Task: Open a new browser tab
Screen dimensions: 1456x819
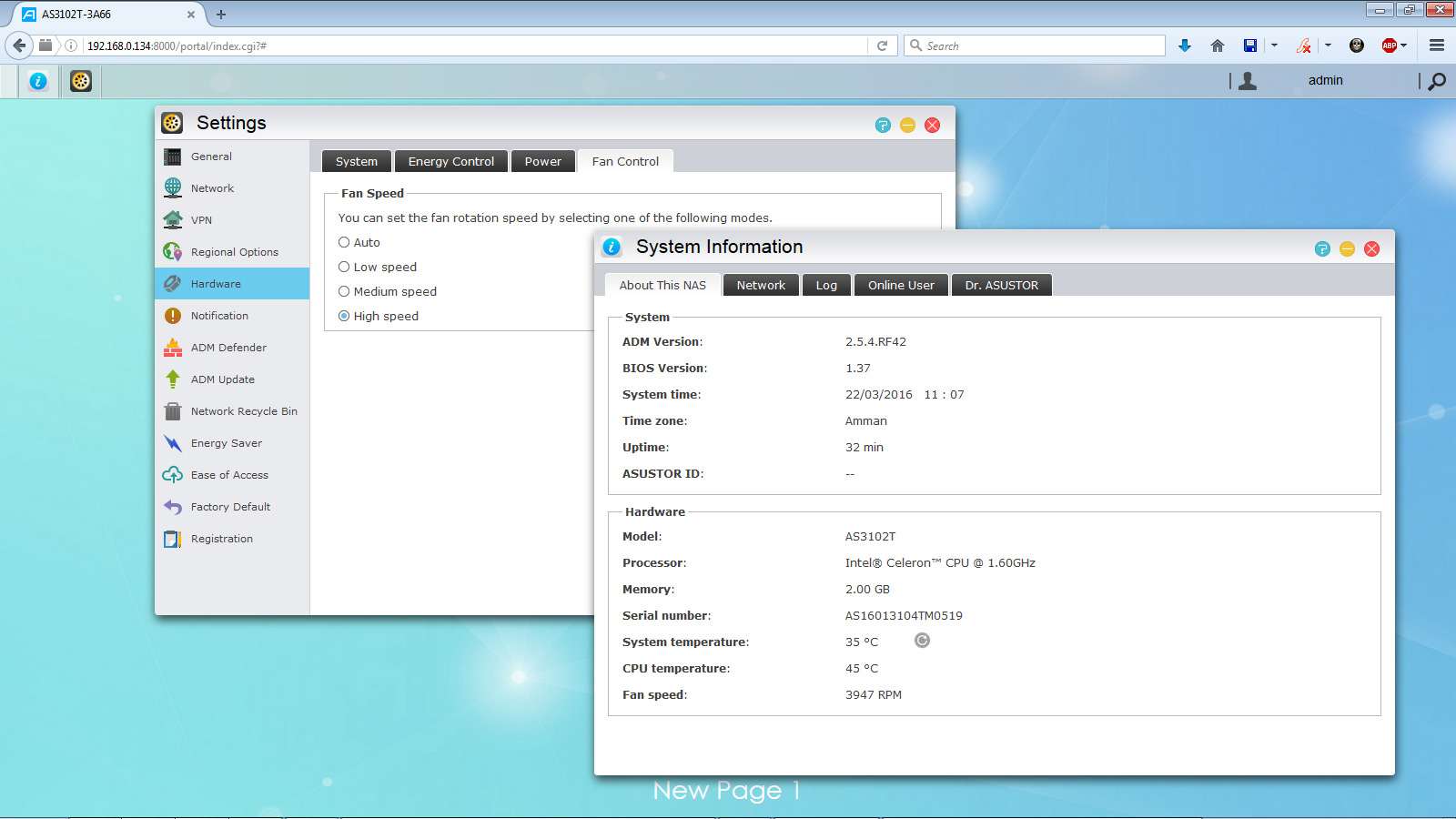Action: coord(221,15)
